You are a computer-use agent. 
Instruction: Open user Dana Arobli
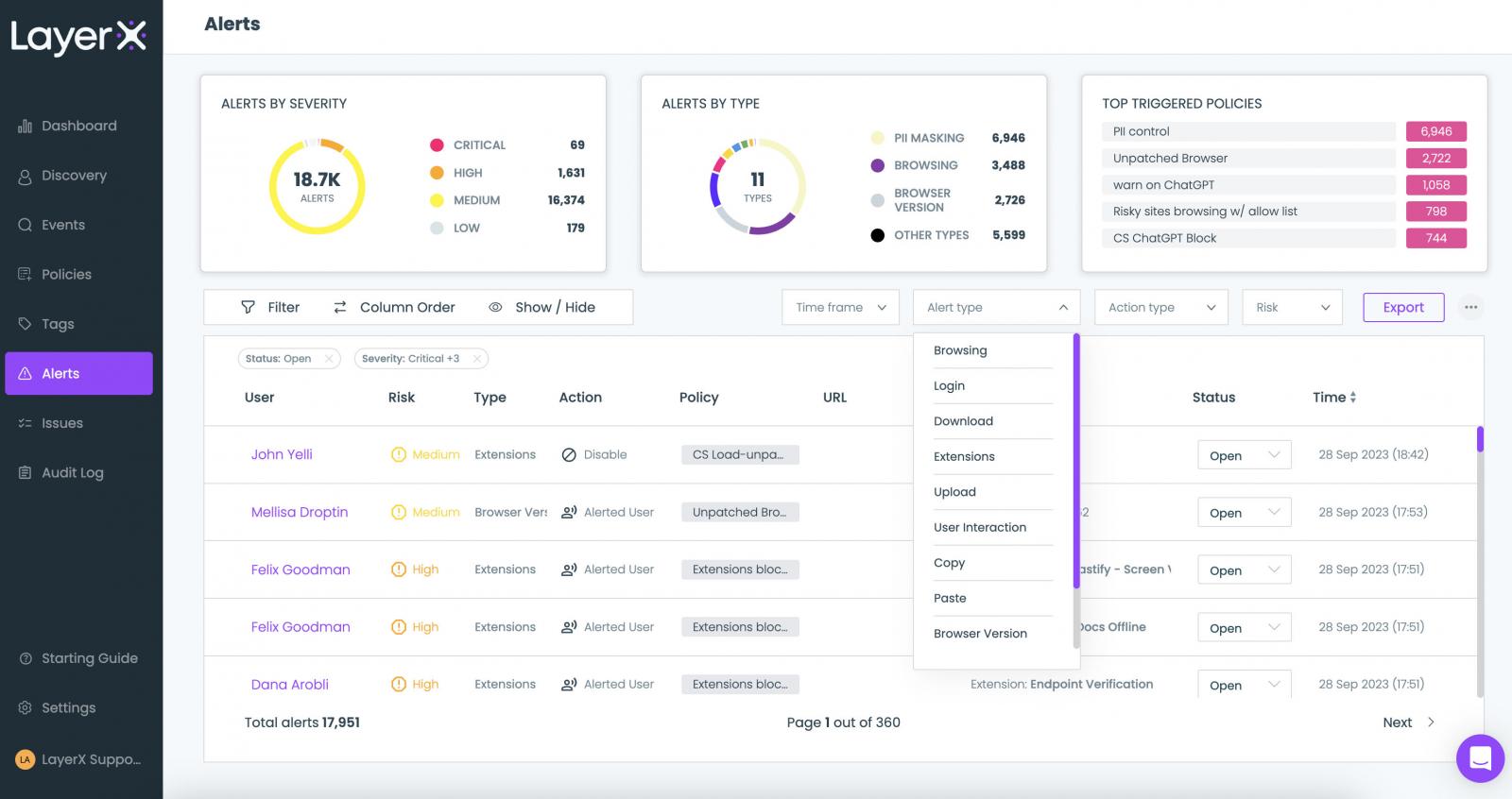tap(289, 685)
